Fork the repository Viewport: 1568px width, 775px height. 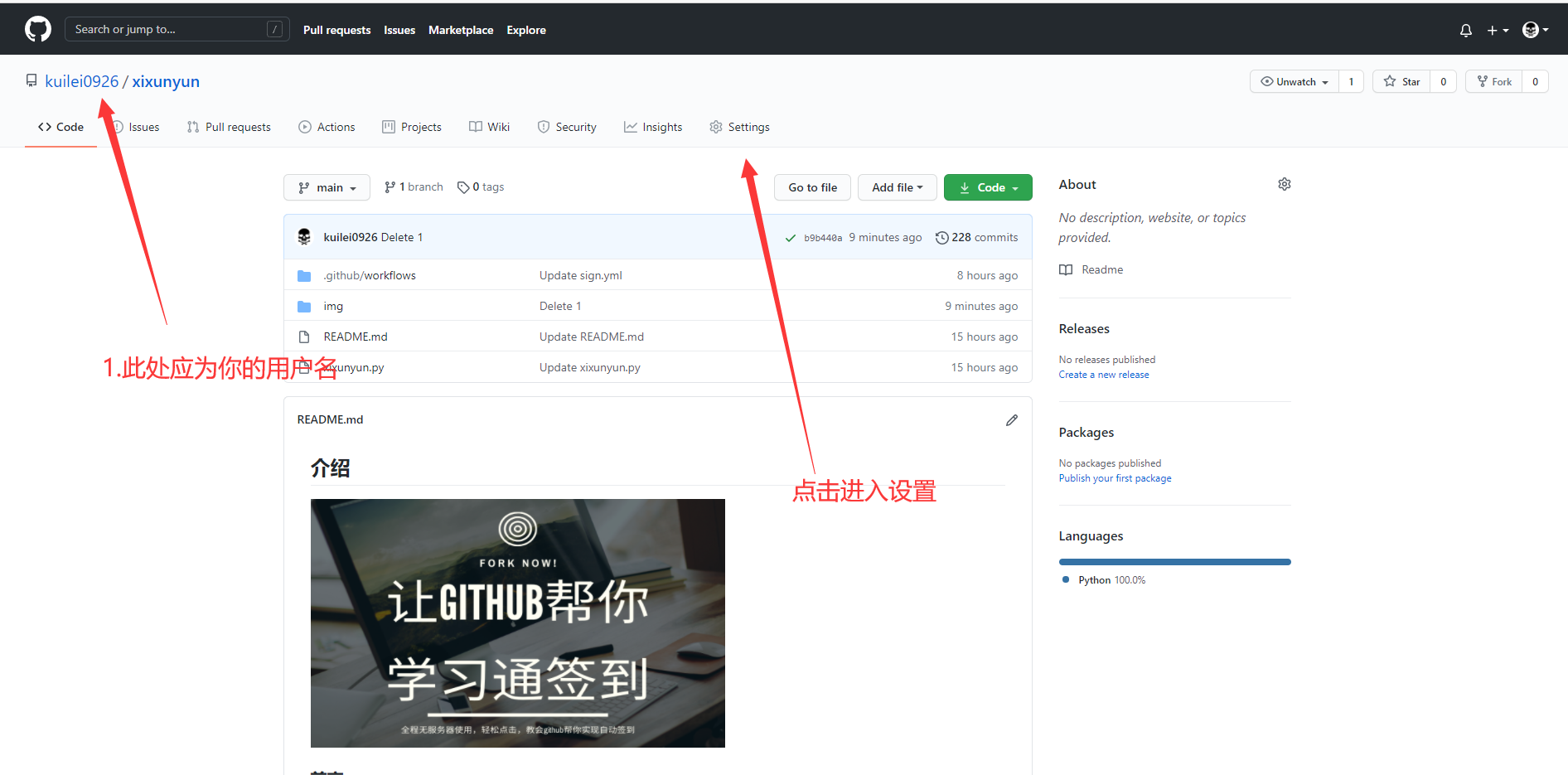pyautogui.click(x=1494, y=81)
